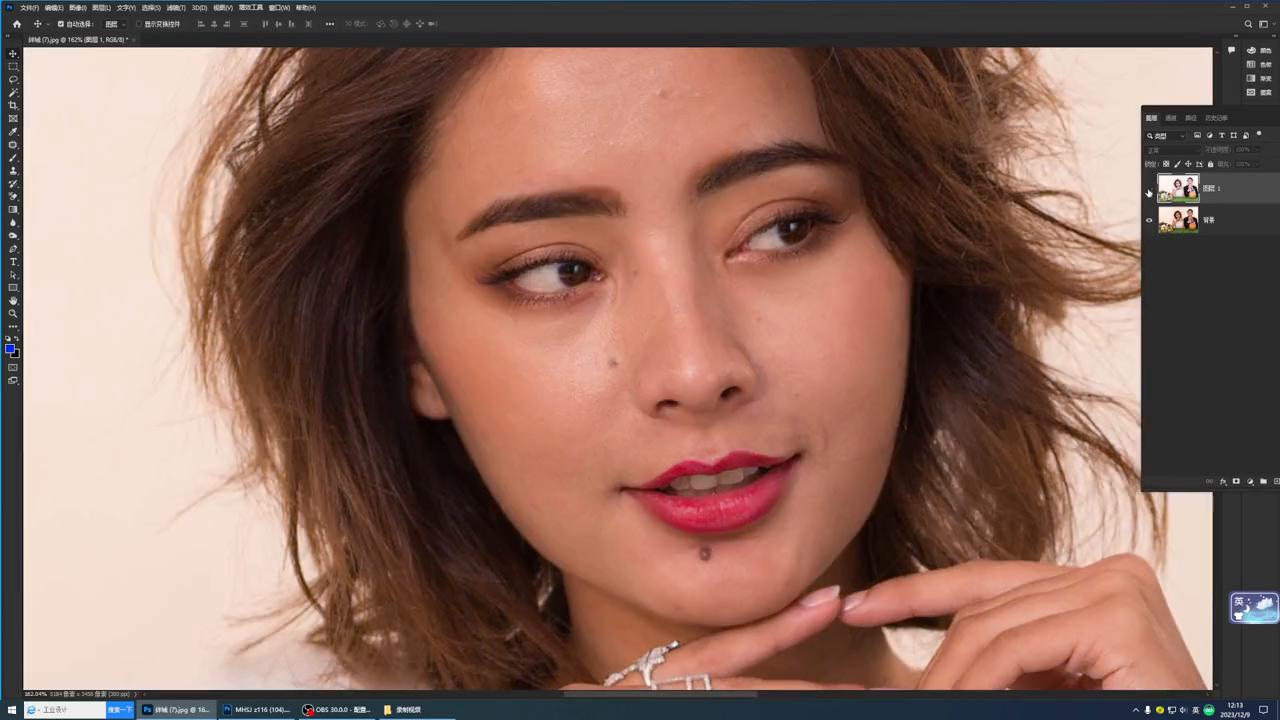Filter layers by pixel layer type
Image resolution: width=1280 pixels, height=720 pixels.
coord(1197,135)
